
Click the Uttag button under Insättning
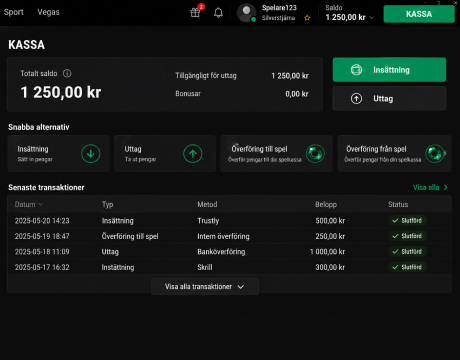coord(389,99)
